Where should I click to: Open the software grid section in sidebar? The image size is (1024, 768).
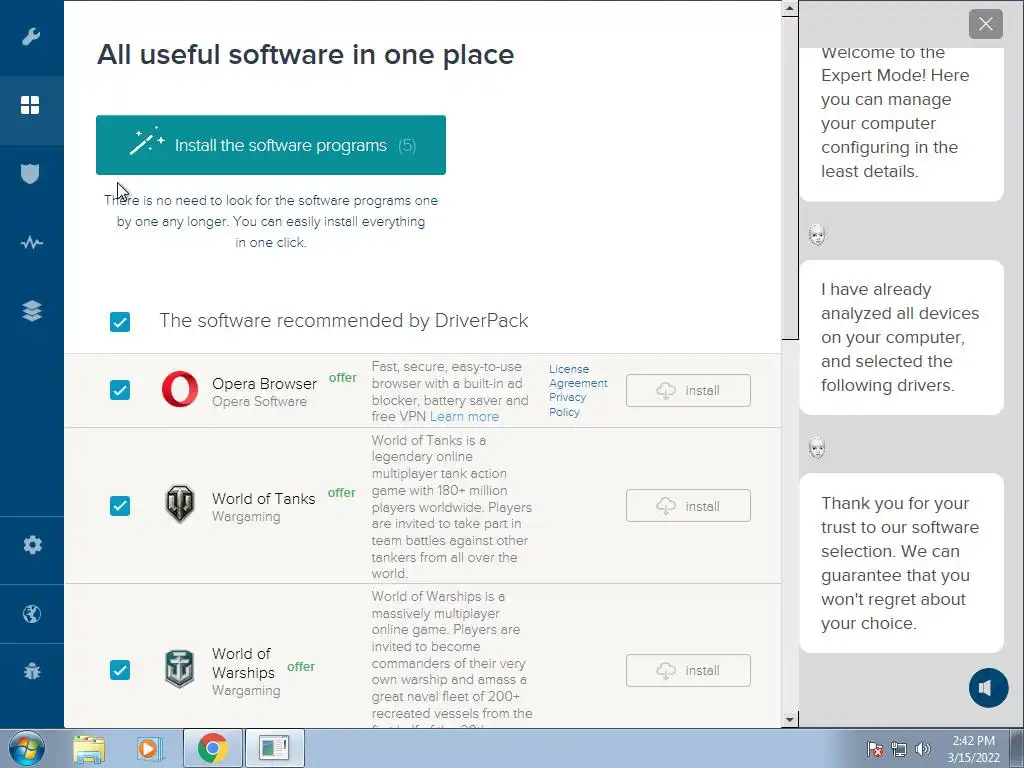point(31,105)
